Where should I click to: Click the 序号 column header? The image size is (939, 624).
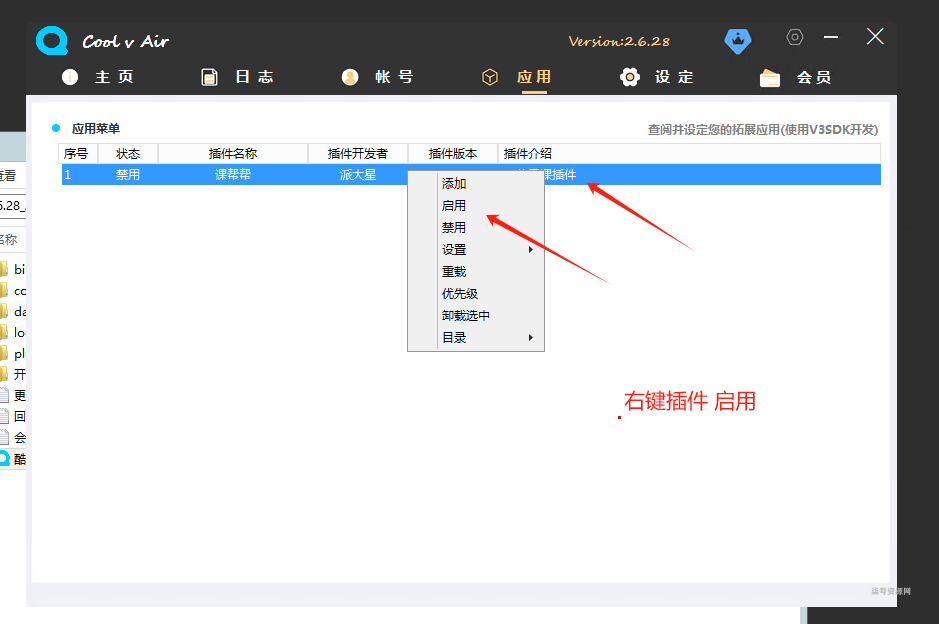pos(78,153)
